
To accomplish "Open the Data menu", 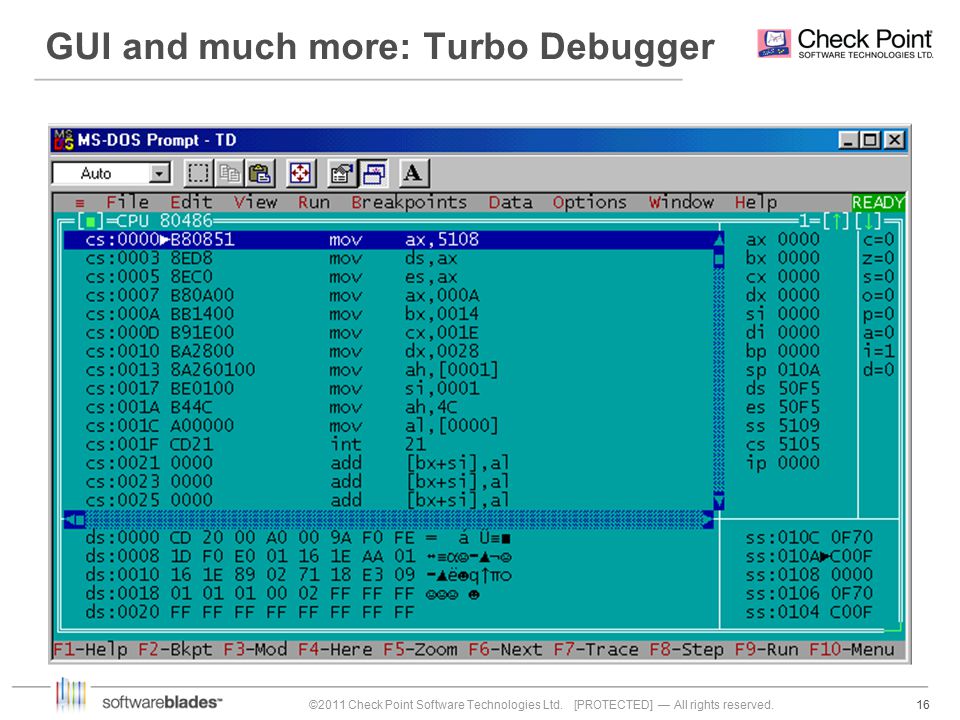I will 510,202.
